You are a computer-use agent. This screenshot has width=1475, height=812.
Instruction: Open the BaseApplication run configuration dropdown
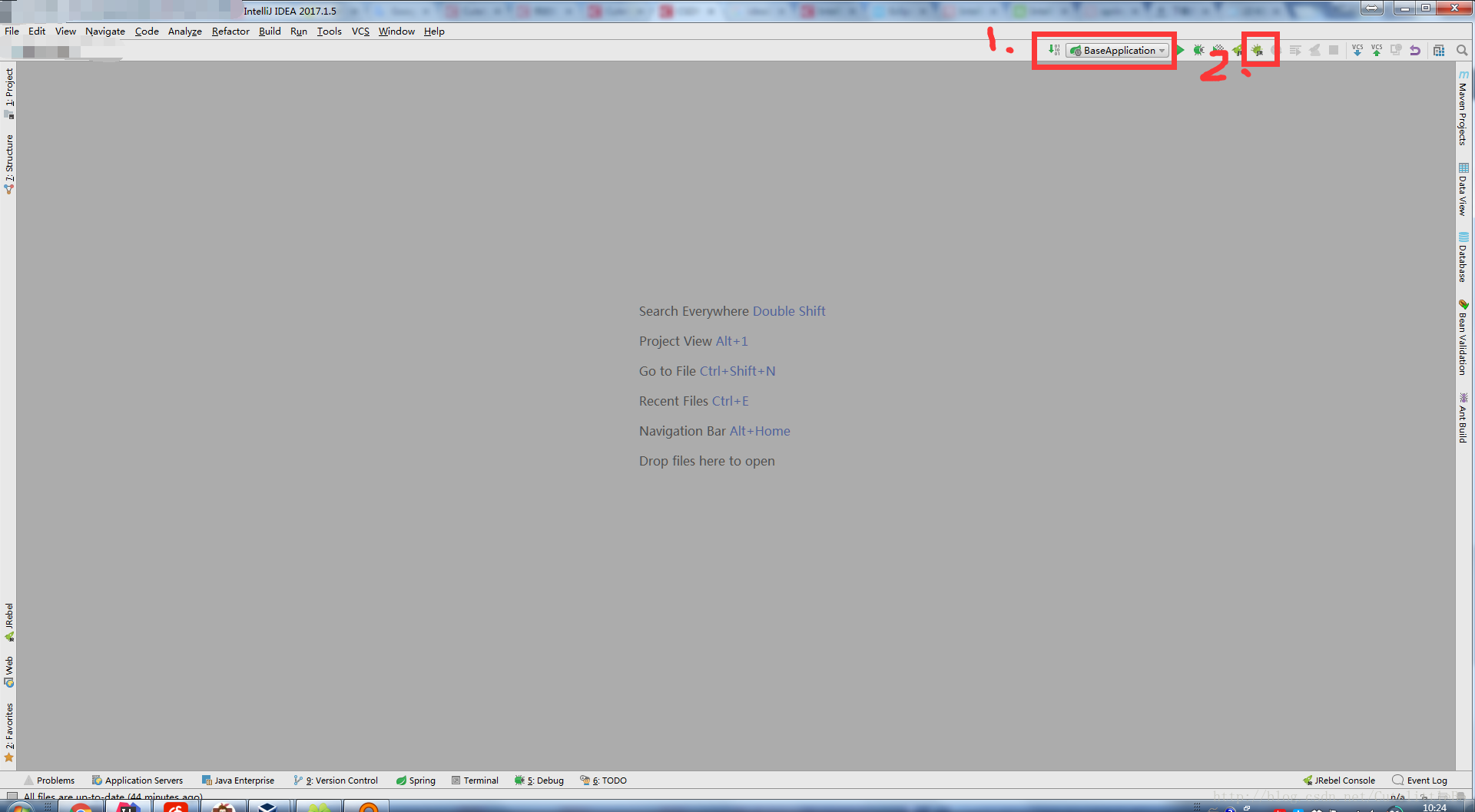(x=1119, y=51)
